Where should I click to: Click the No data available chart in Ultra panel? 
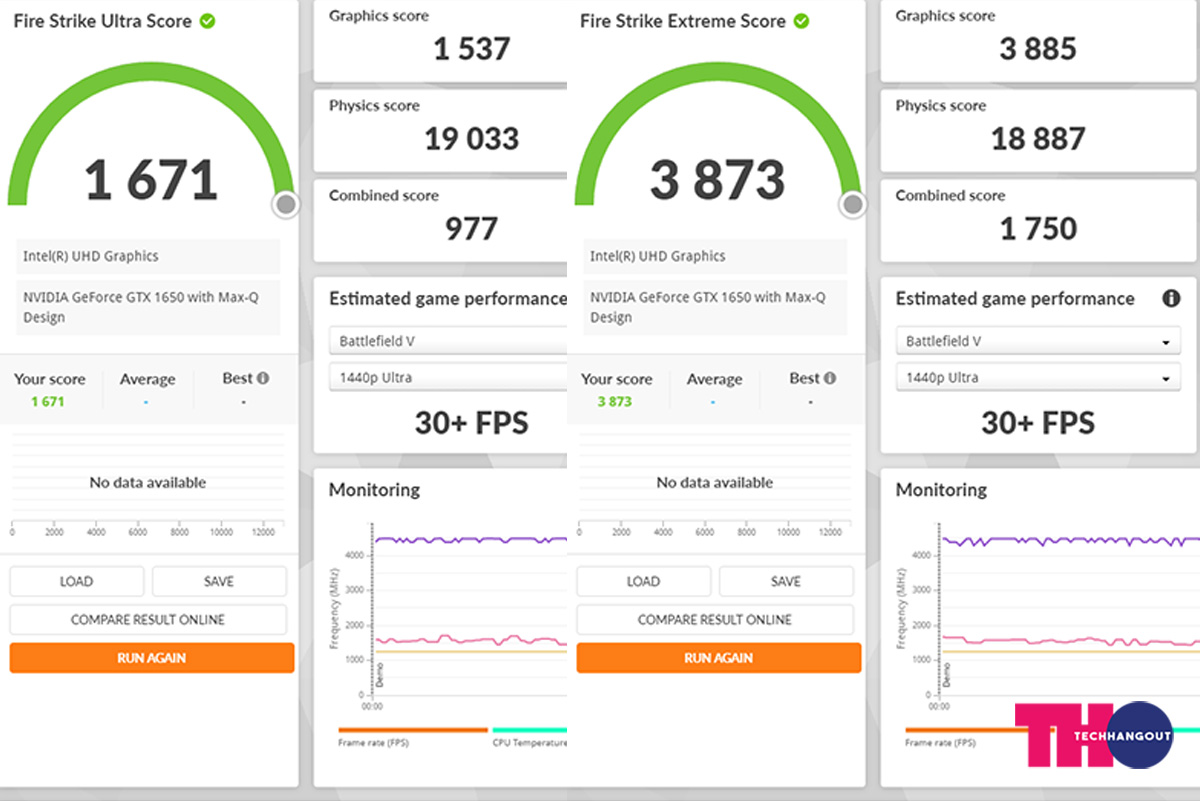point(148,482)
